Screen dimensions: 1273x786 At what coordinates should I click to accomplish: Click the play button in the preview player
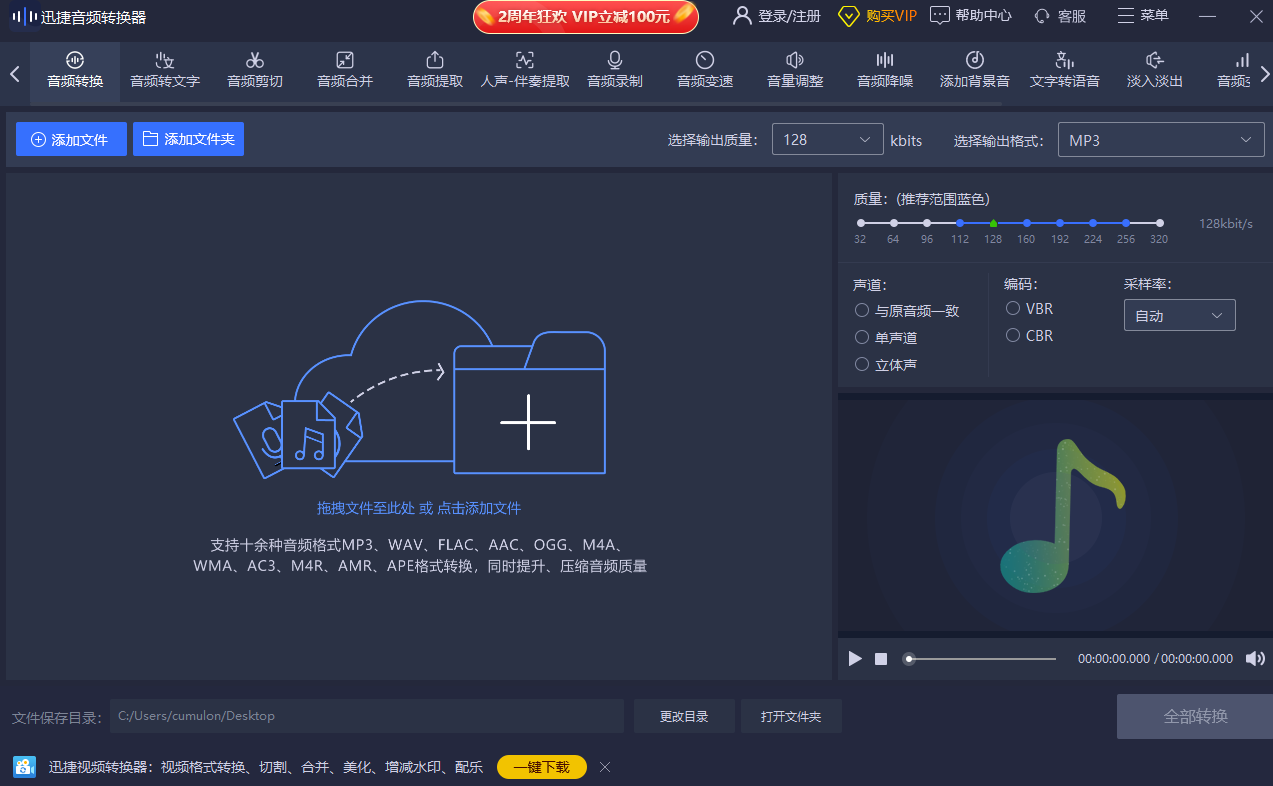[x=855, y=658]
